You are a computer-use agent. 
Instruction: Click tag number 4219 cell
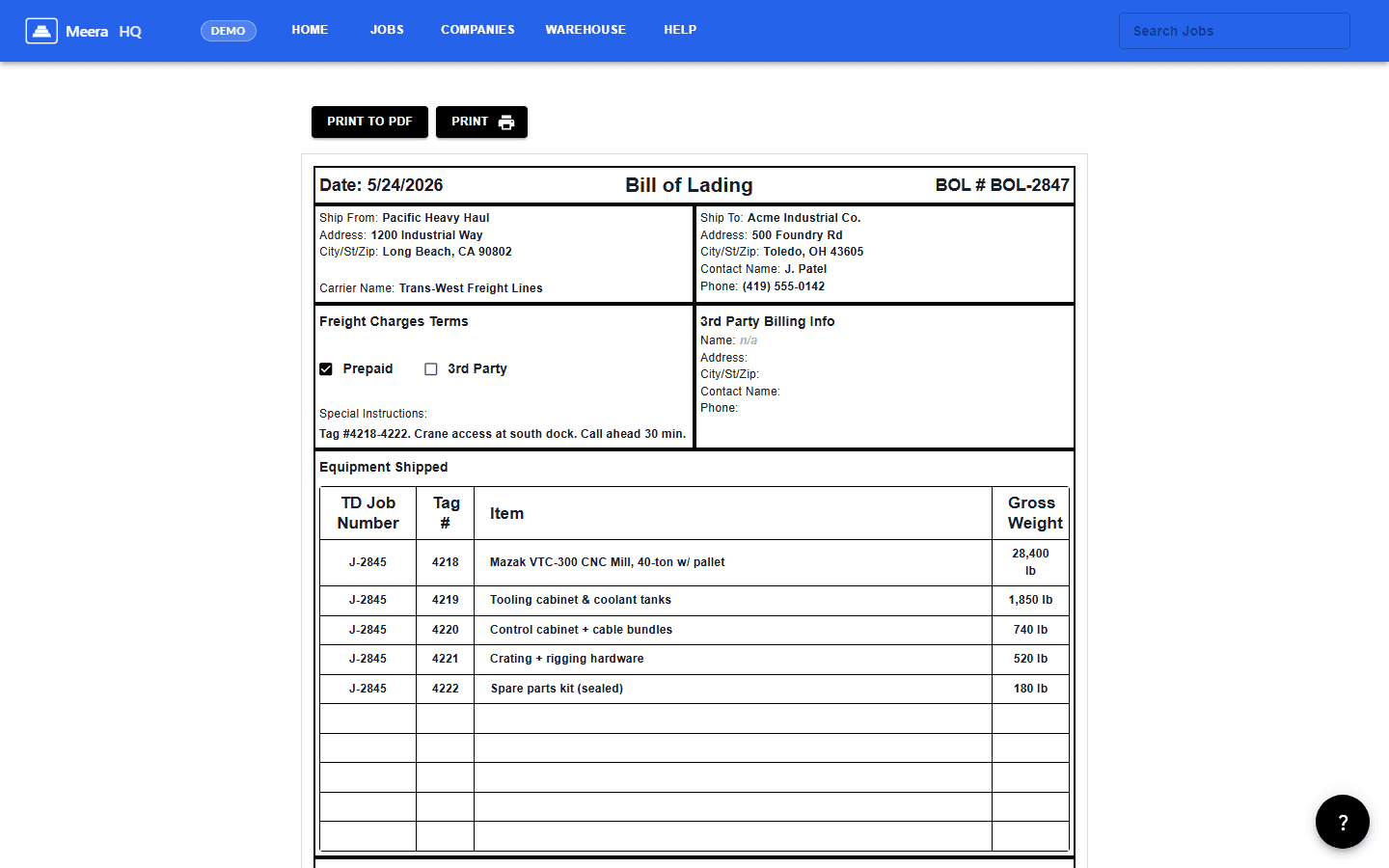(x=446, y=600)
